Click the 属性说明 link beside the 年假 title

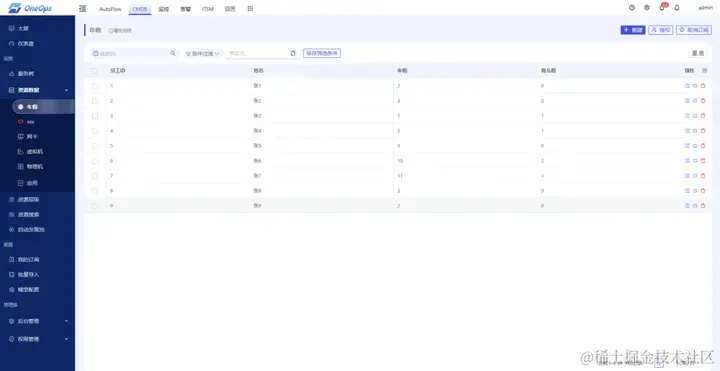(x=120, y=31)
